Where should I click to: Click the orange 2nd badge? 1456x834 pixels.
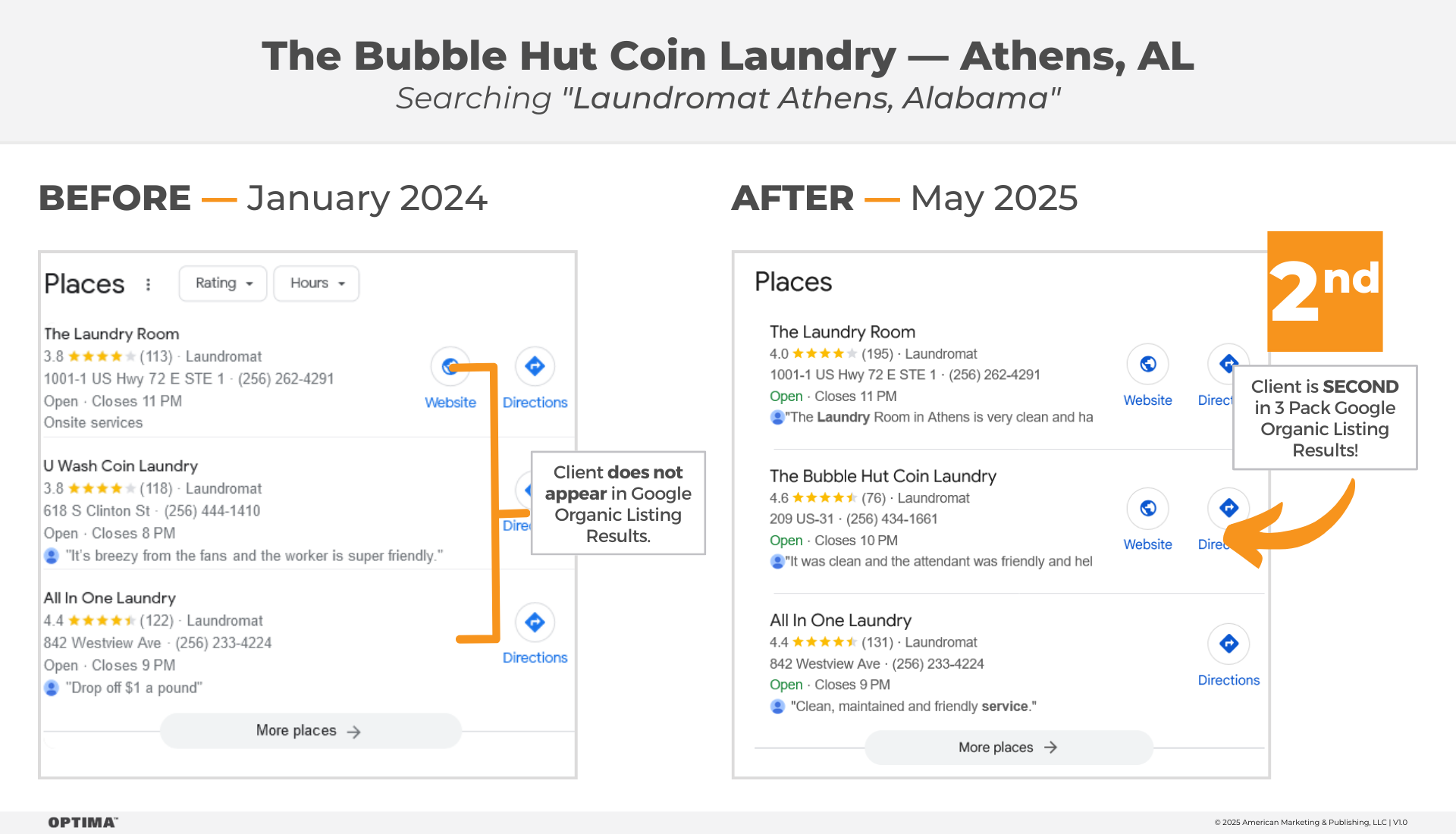click(x=1325, y=291)
